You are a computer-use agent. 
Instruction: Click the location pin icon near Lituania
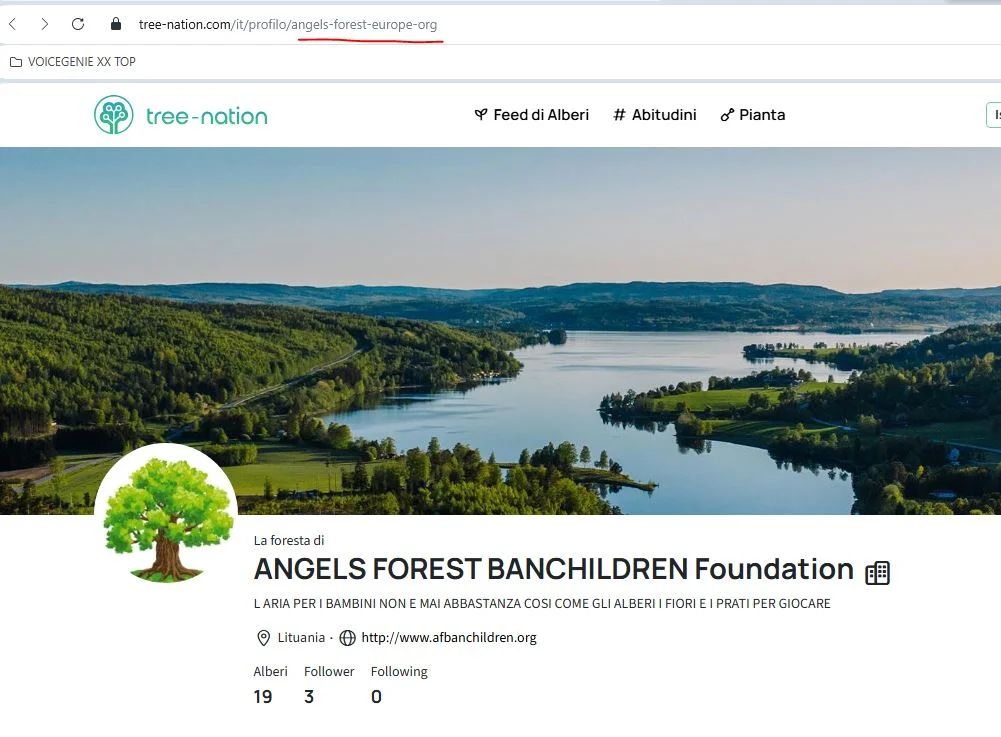[263, 637]
